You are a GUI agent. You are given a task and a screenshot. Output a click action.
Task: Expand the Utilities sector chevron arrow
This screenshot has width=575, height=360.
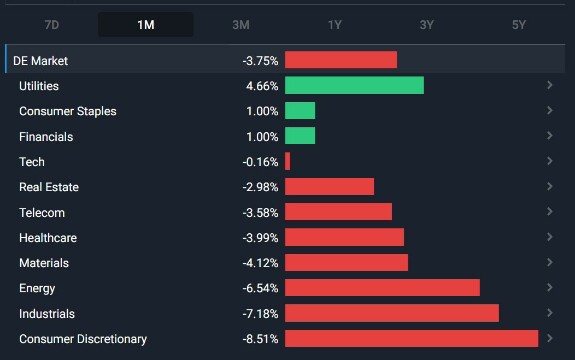[549, 85]
